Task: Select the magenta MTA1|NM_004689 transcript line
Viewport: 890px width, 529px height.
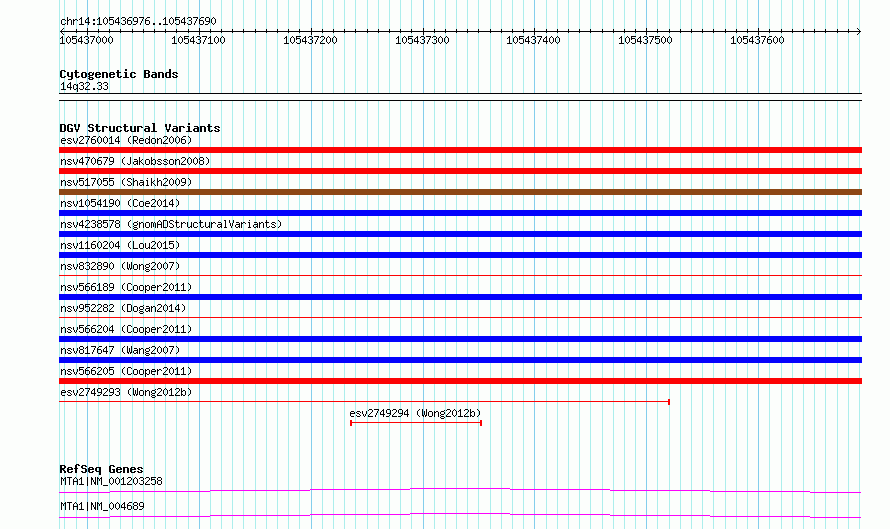Action: tap(460, 515)
